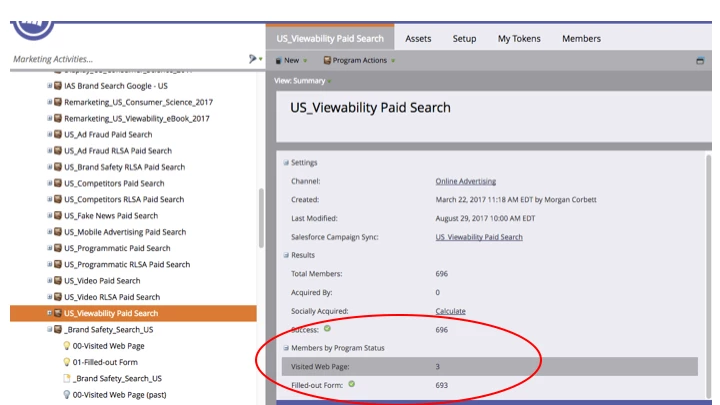Click the window restore icon in toolbar
Viewport: 720px width, 405px height.
coord(700,61)
